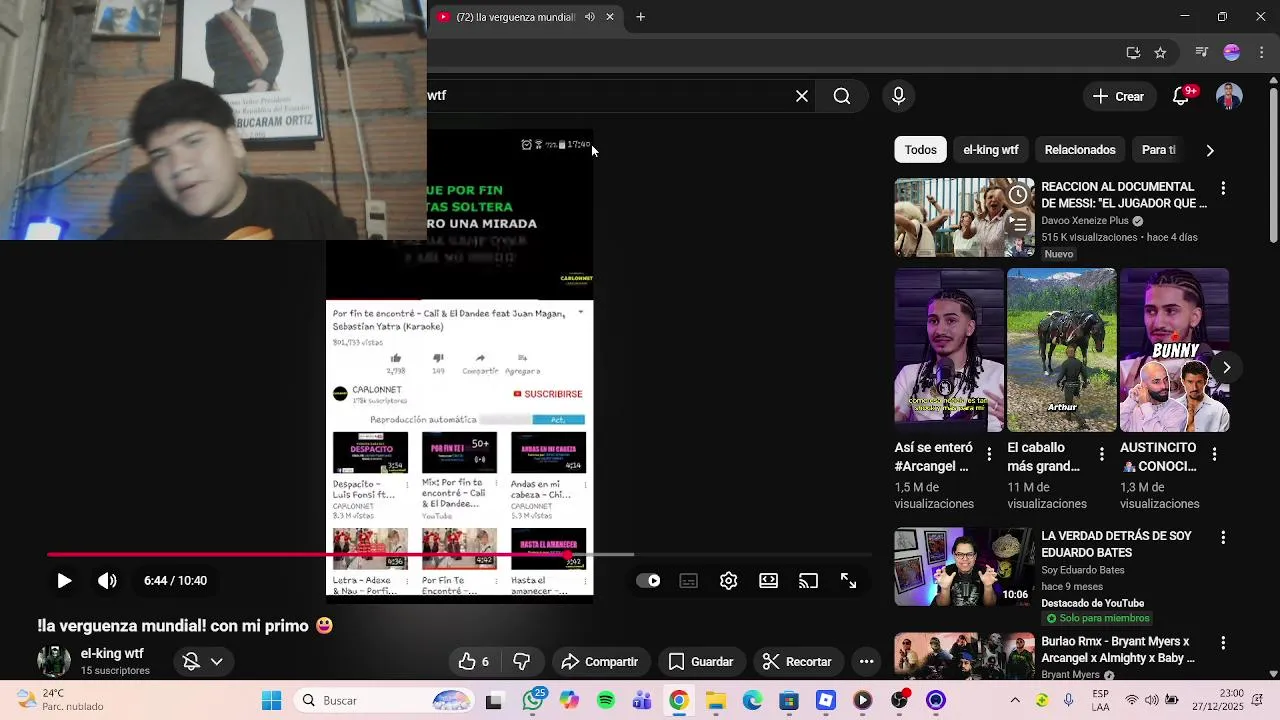Open WhatsApp from the taskbar
This screenshot has width=1280, height=720.
(x=532, y=701)
